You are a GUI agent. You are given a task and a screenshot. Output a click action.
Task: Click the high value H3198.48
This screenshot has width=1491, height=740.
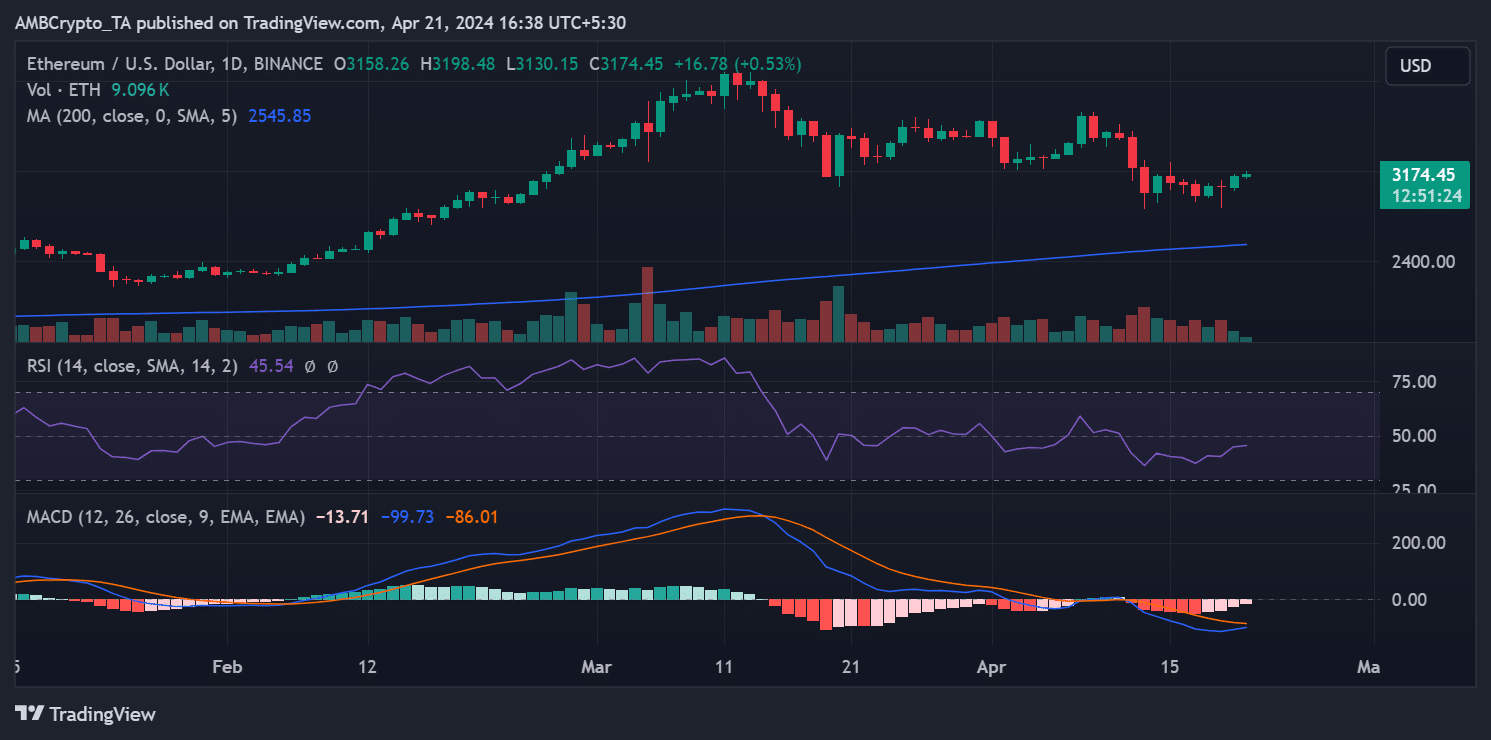pyautogui.click(x=457, y=64)
